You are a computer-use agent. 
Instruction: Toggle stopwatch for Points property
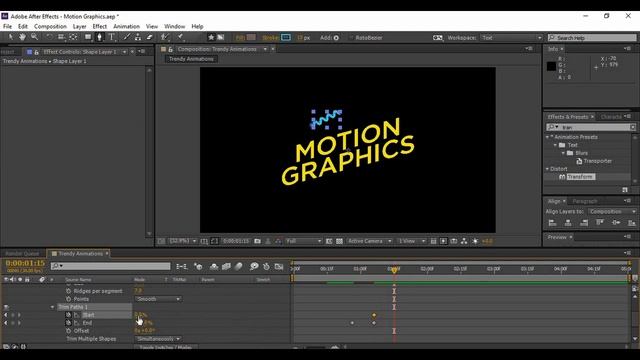tap(69, 299)
